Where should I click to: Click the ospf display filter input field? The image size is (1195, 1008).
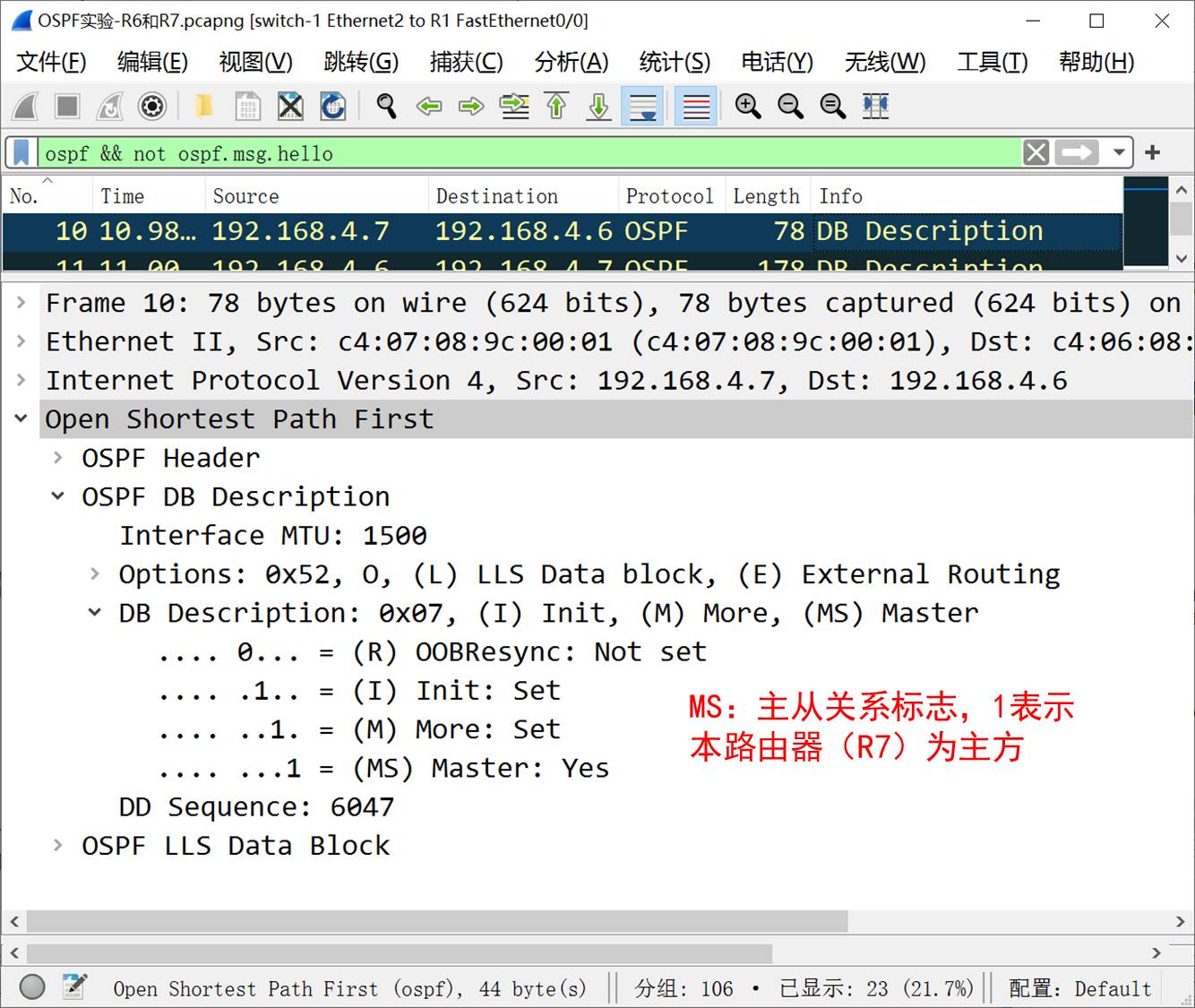(529, 153)
